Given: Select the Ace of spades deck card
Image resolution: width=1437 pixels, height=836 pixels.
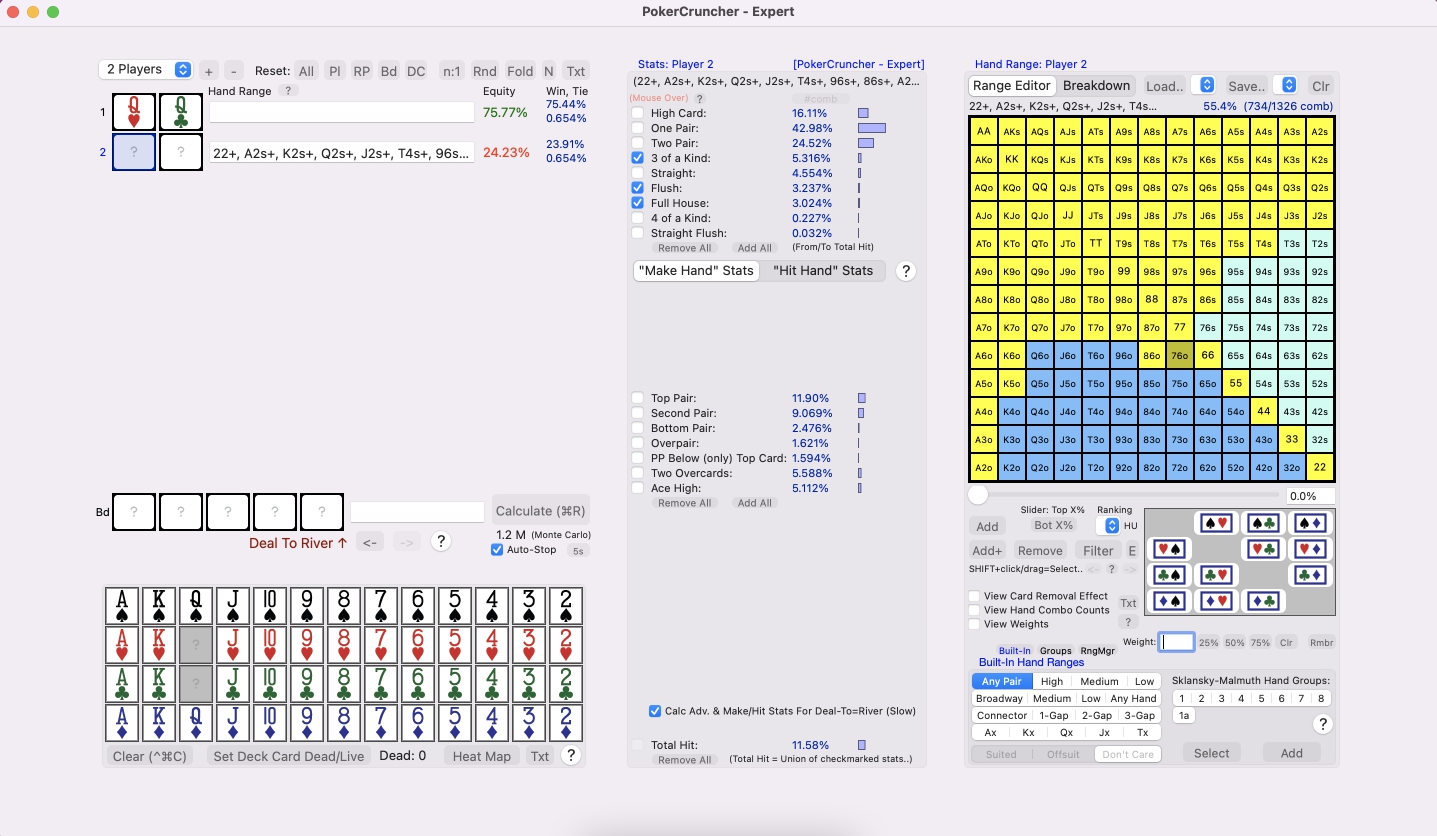Looking at the screenshot, I should pos(124,607).
